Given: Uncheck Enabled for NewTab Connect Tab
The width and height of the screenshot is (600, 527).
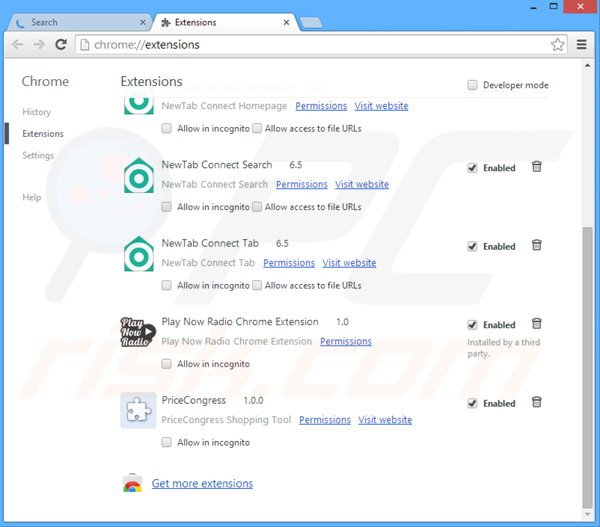Looking at the screenshot, I should point(472,246).
